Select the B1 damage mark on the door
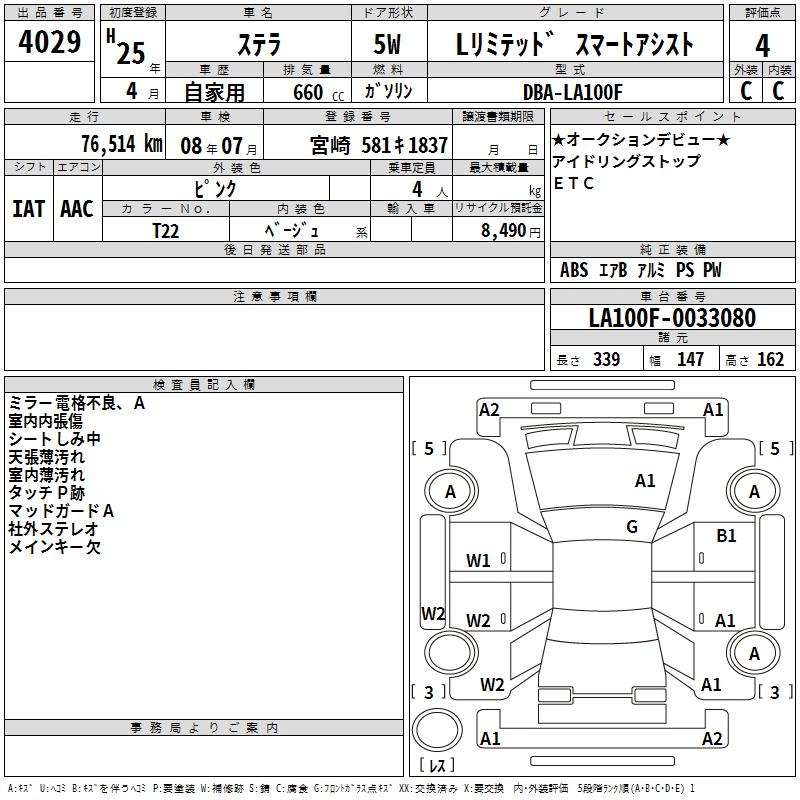This screenshot has width=800, height=800. pyautogui.click(x=726, y=536)
